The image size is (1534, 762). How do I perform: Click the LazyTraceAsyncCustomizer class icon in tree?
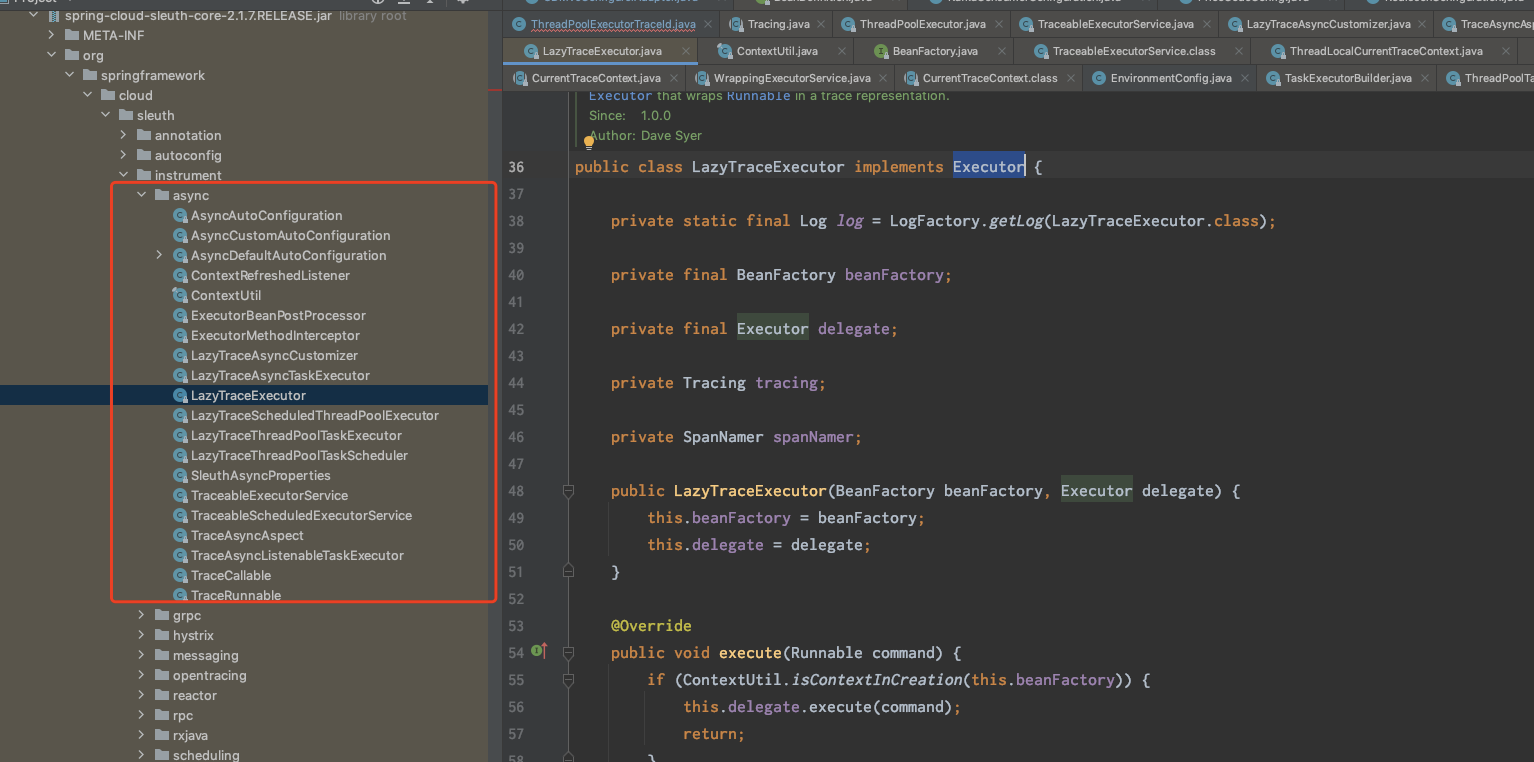(180, 356)
